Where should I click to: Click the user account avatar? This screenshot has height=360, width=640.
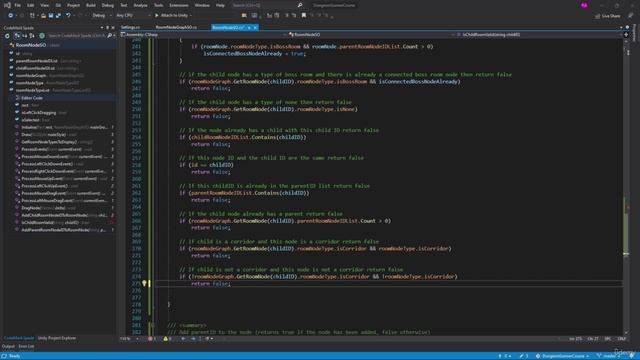(x=584, y=5)
